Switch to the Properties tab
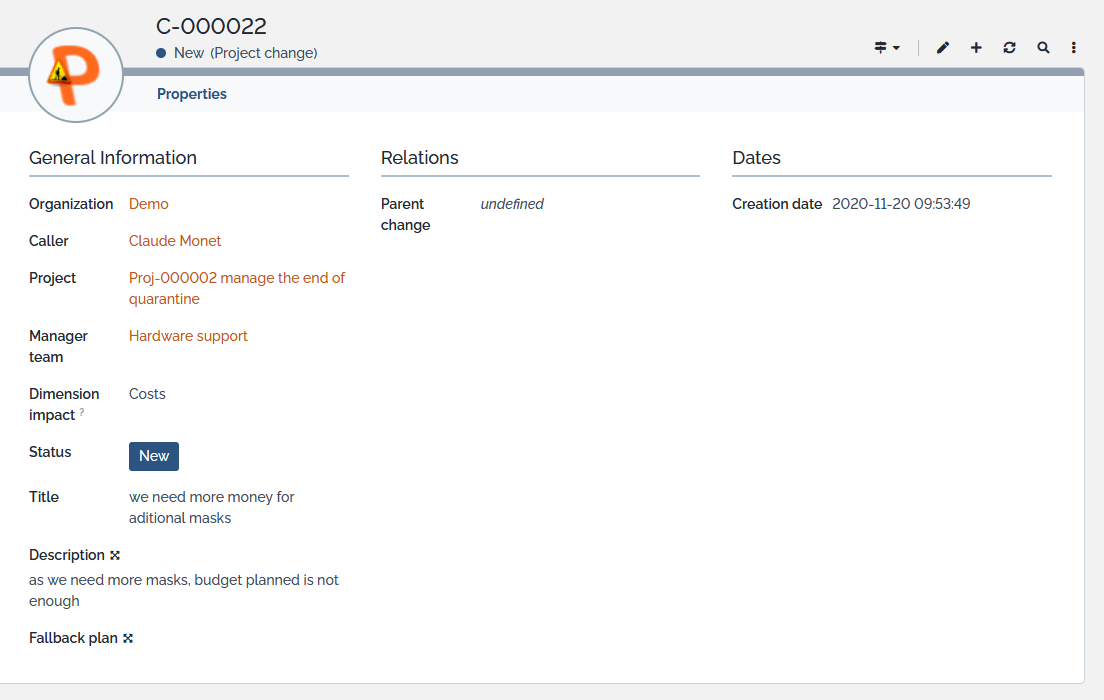The height and width of the screenshot is (700, 1104). click(x=192, y=94)
